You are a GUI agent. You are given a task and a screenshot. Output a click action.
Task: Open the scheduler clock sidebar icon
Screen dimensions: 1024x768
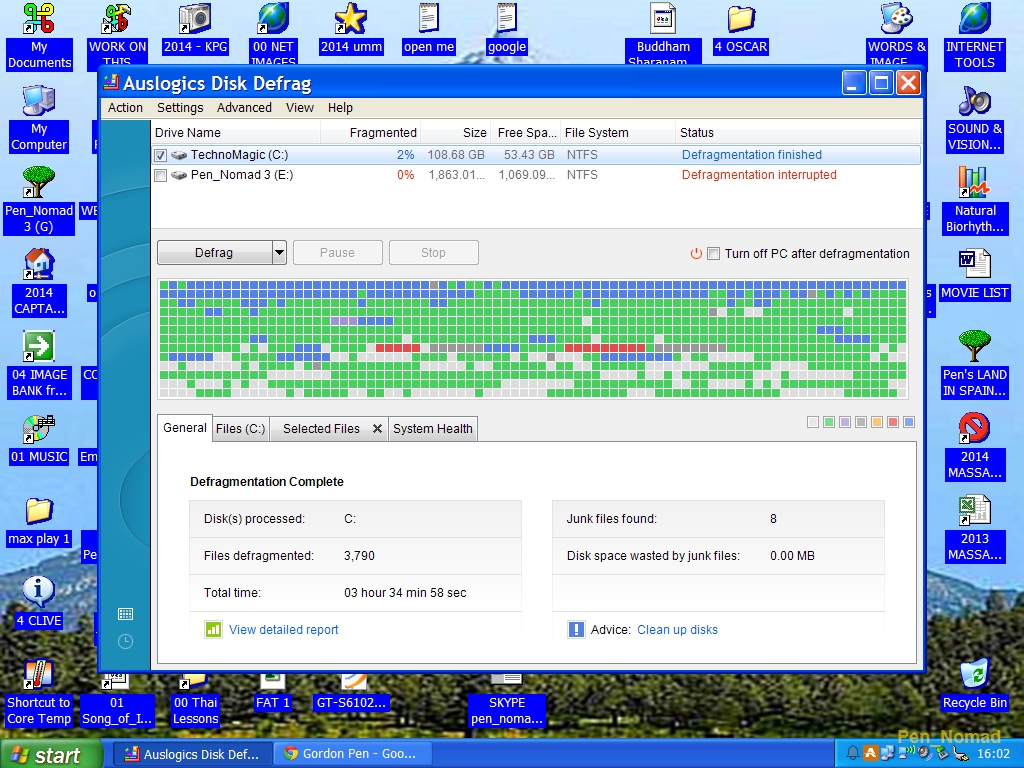(x=125, y=642)
